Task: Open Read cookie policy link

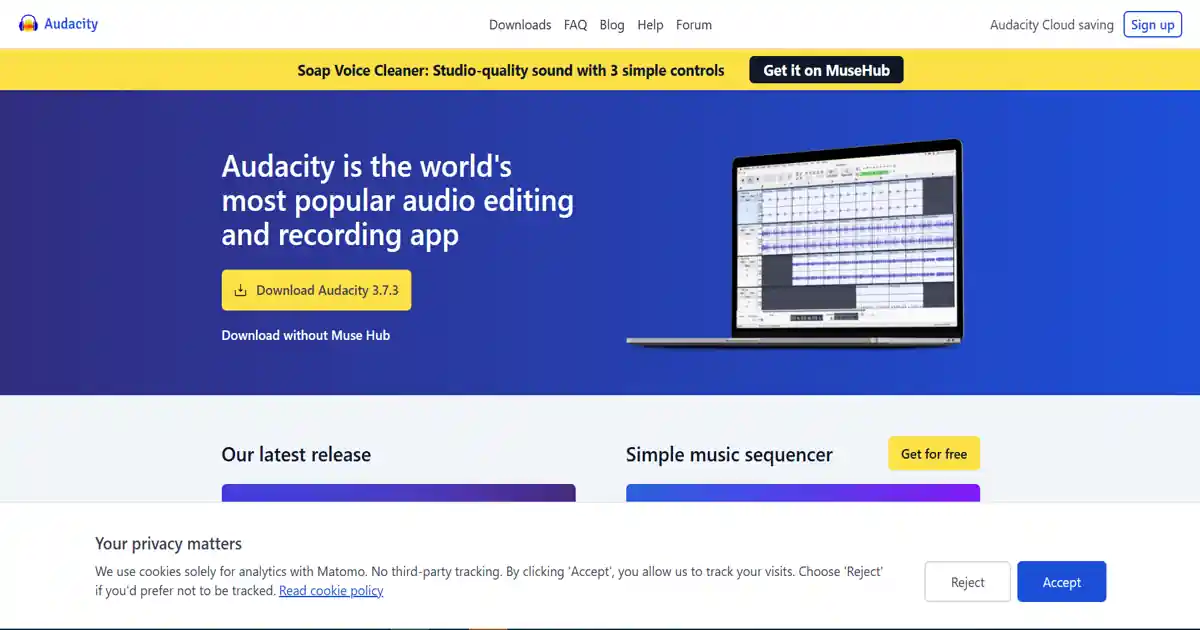Action: (331, 591)
